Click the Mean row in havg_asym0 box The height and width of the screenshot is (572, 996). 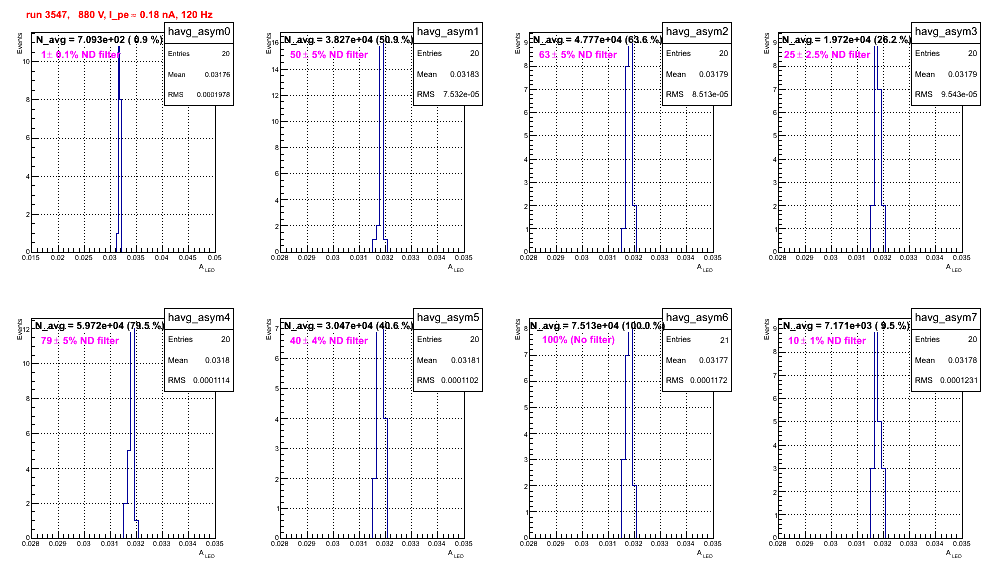(199, 74)
